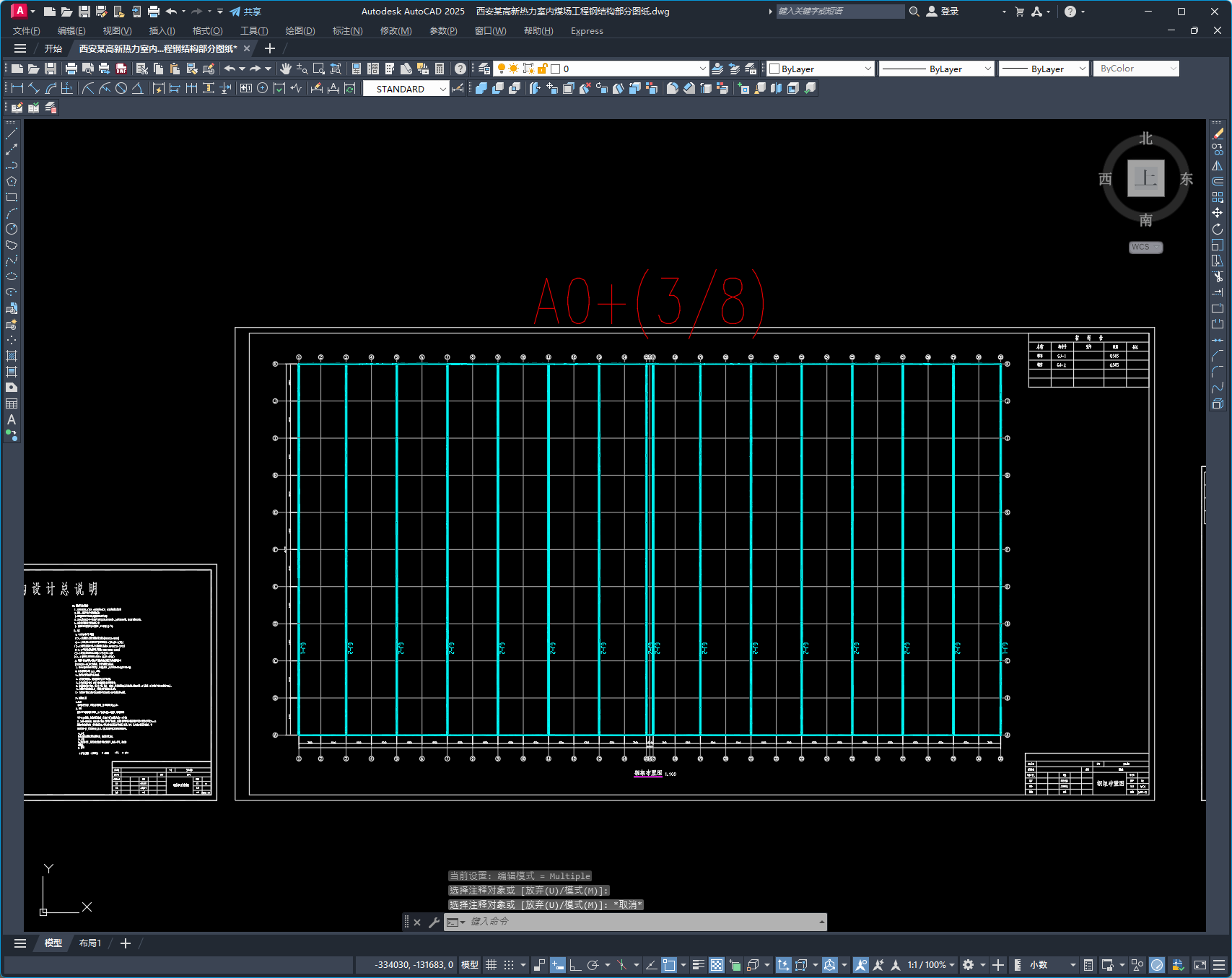Select the Rectangle draw tool
Image resolution: width=1232 pixels, height=978 pixels.
(x=12, y=197)
